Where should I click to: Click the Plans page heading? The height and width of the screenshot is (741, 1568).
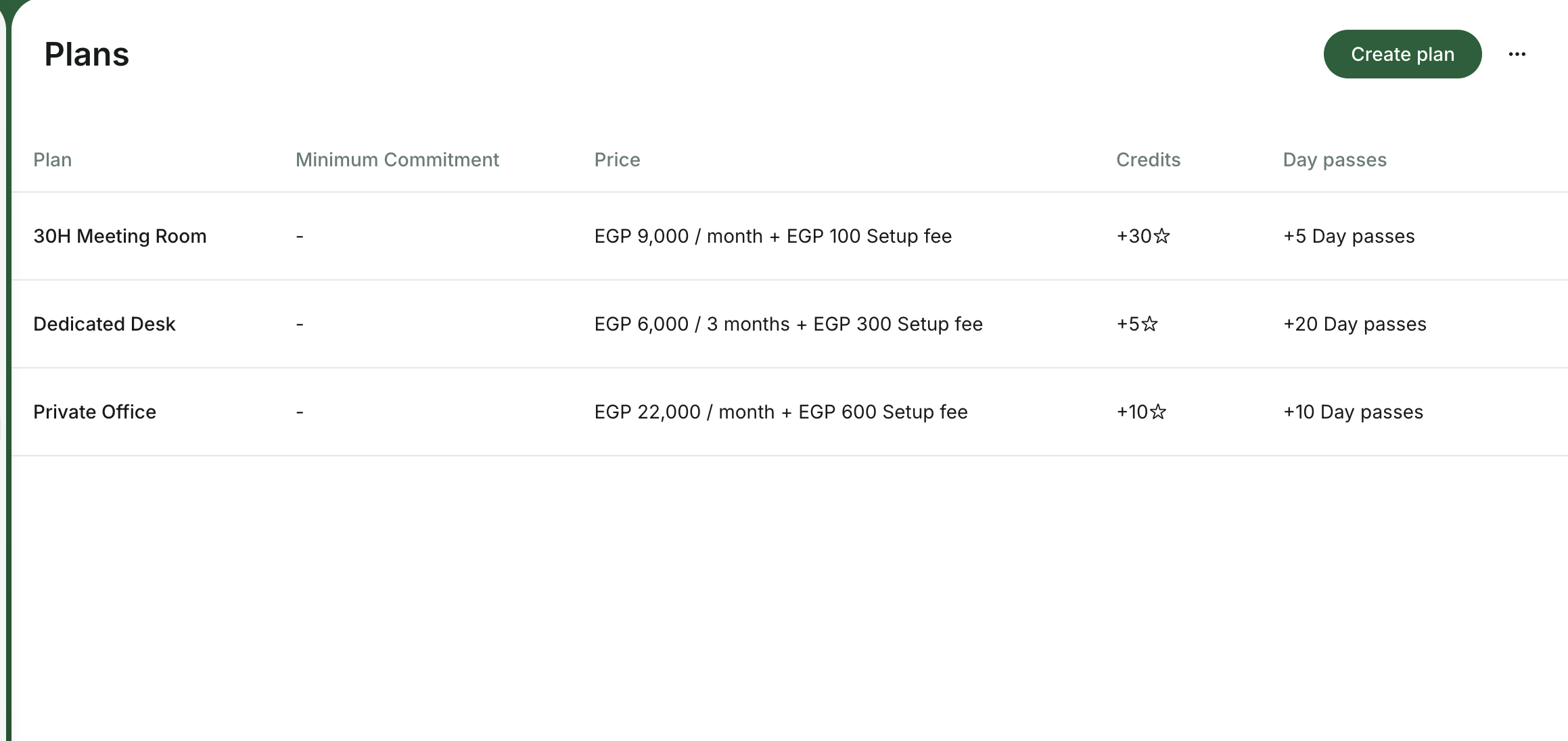87,54
